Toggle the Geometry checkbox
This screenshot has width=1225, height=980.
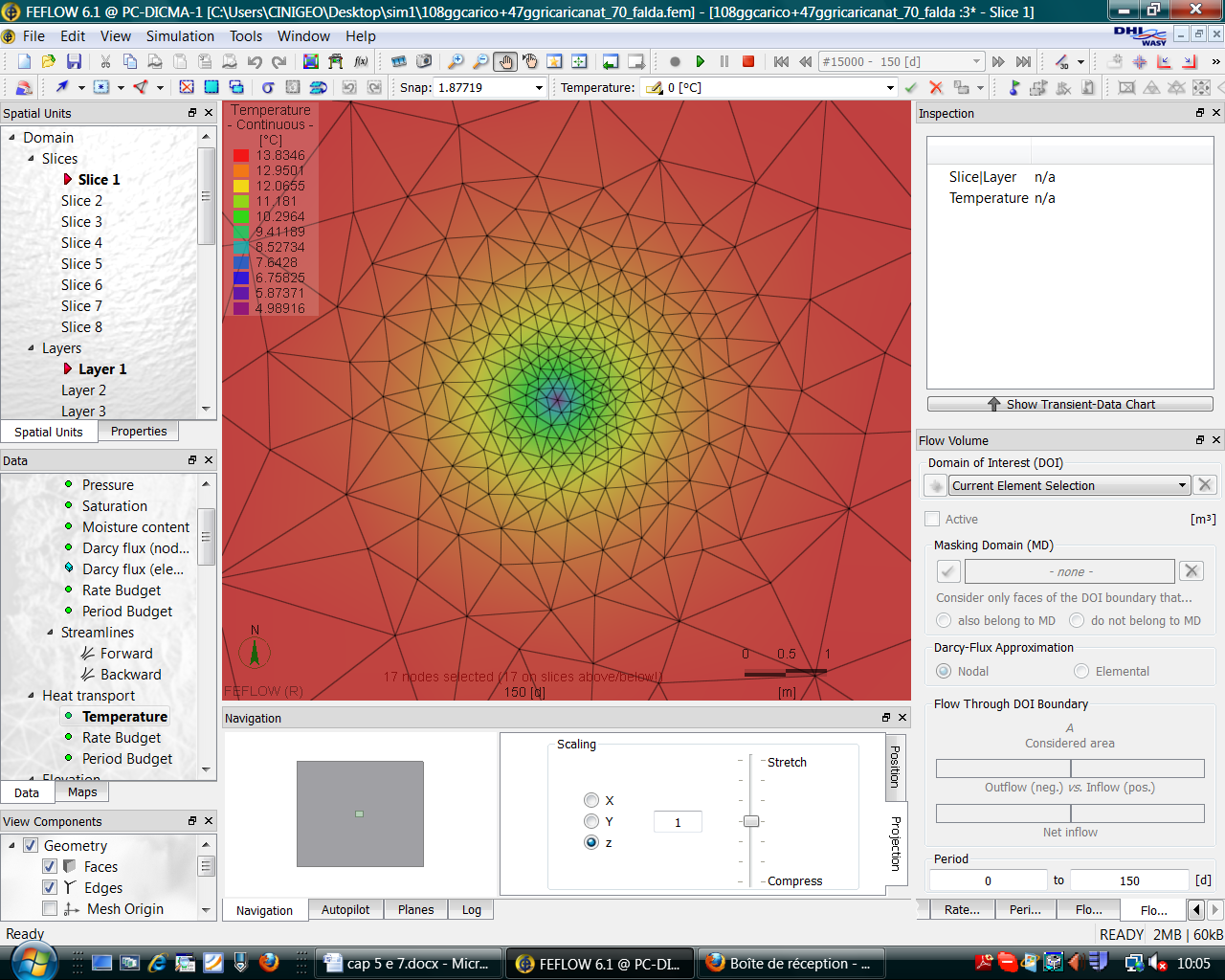[31, 845]
